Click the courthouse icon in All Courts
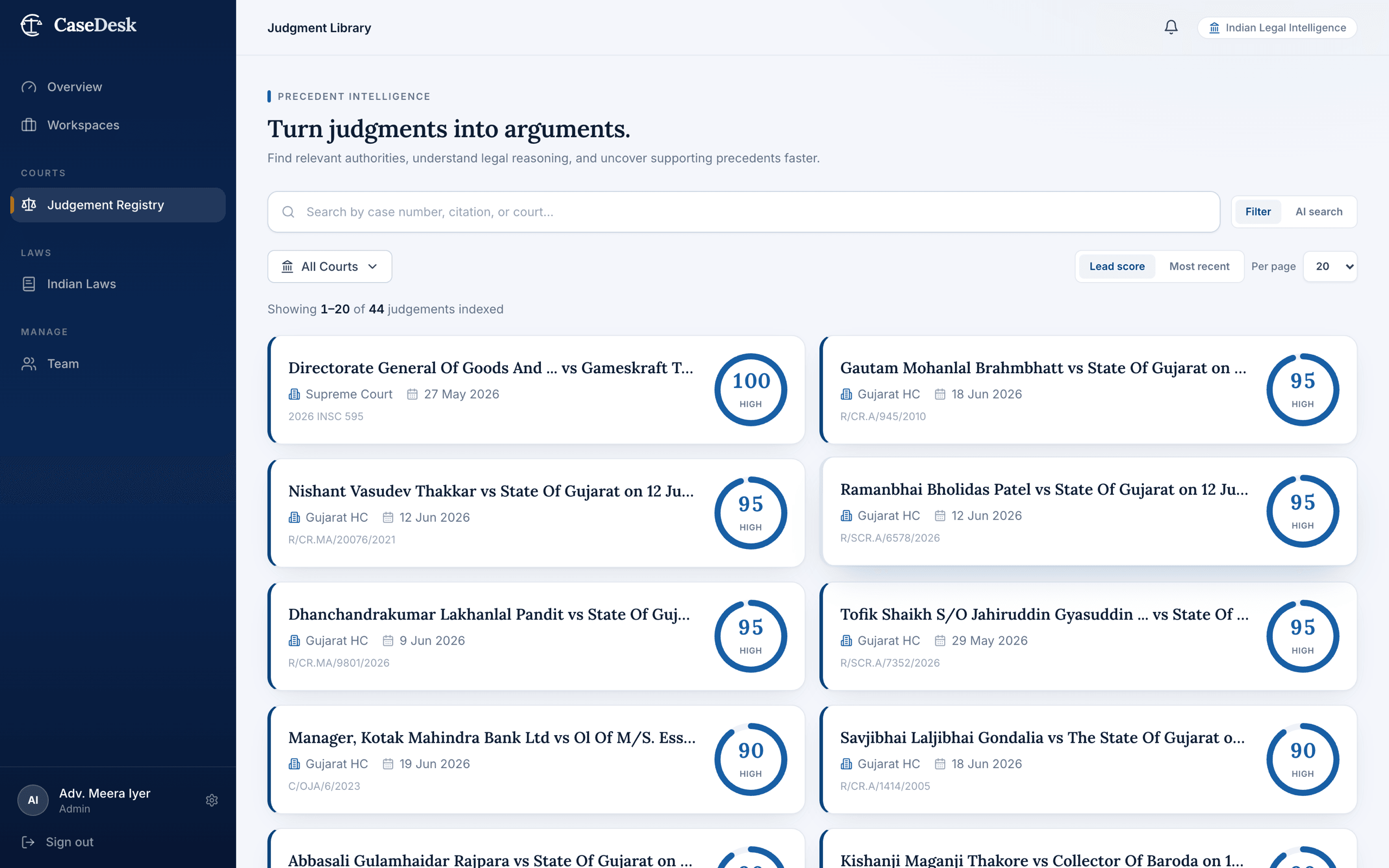 pos(288,266)
